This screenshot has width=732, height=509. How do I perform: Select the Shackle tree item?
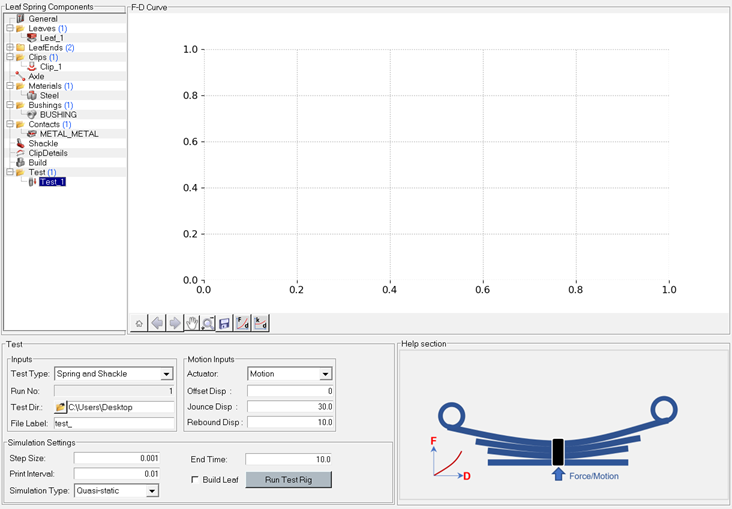(x=43, y=143)
